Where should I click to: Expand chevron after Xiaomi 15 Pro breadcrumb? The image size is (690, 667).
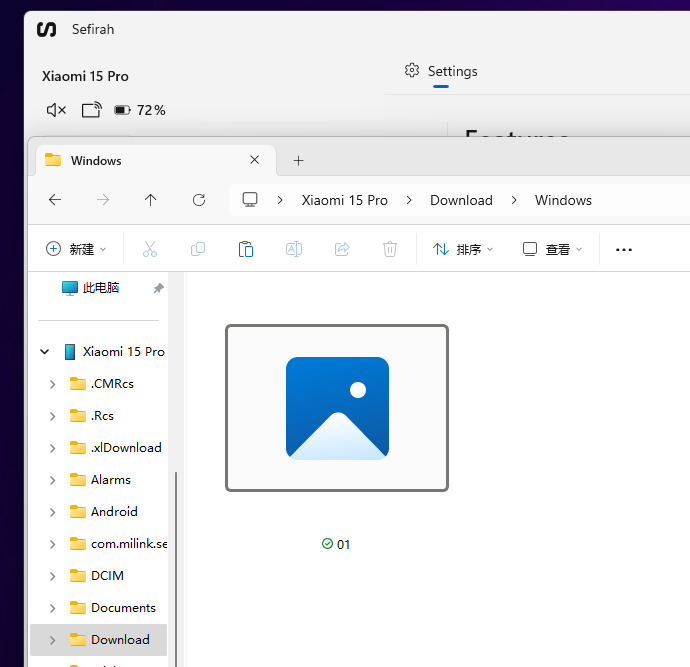click(x=409, y=200)
